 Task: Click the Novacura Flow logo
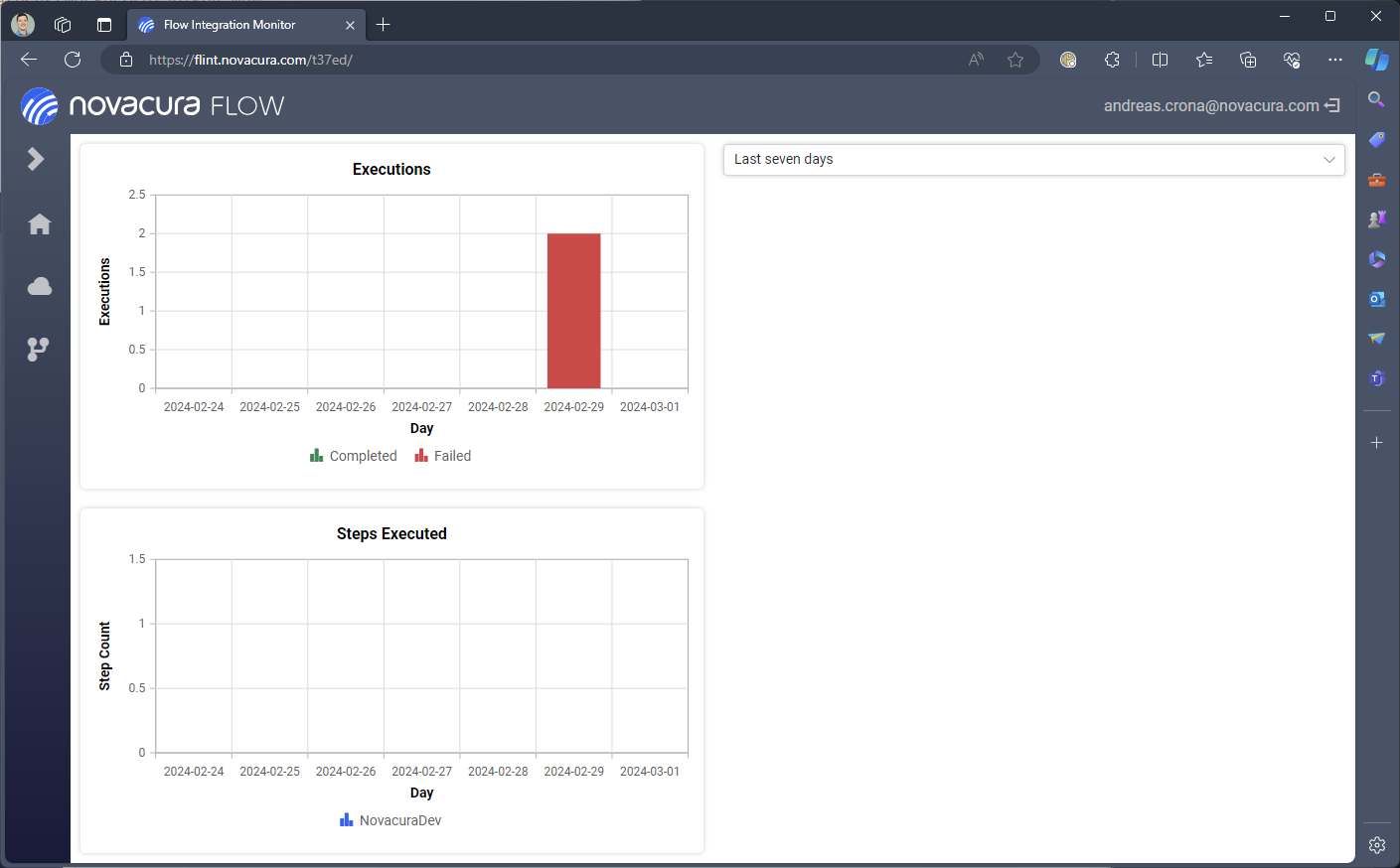153,106
